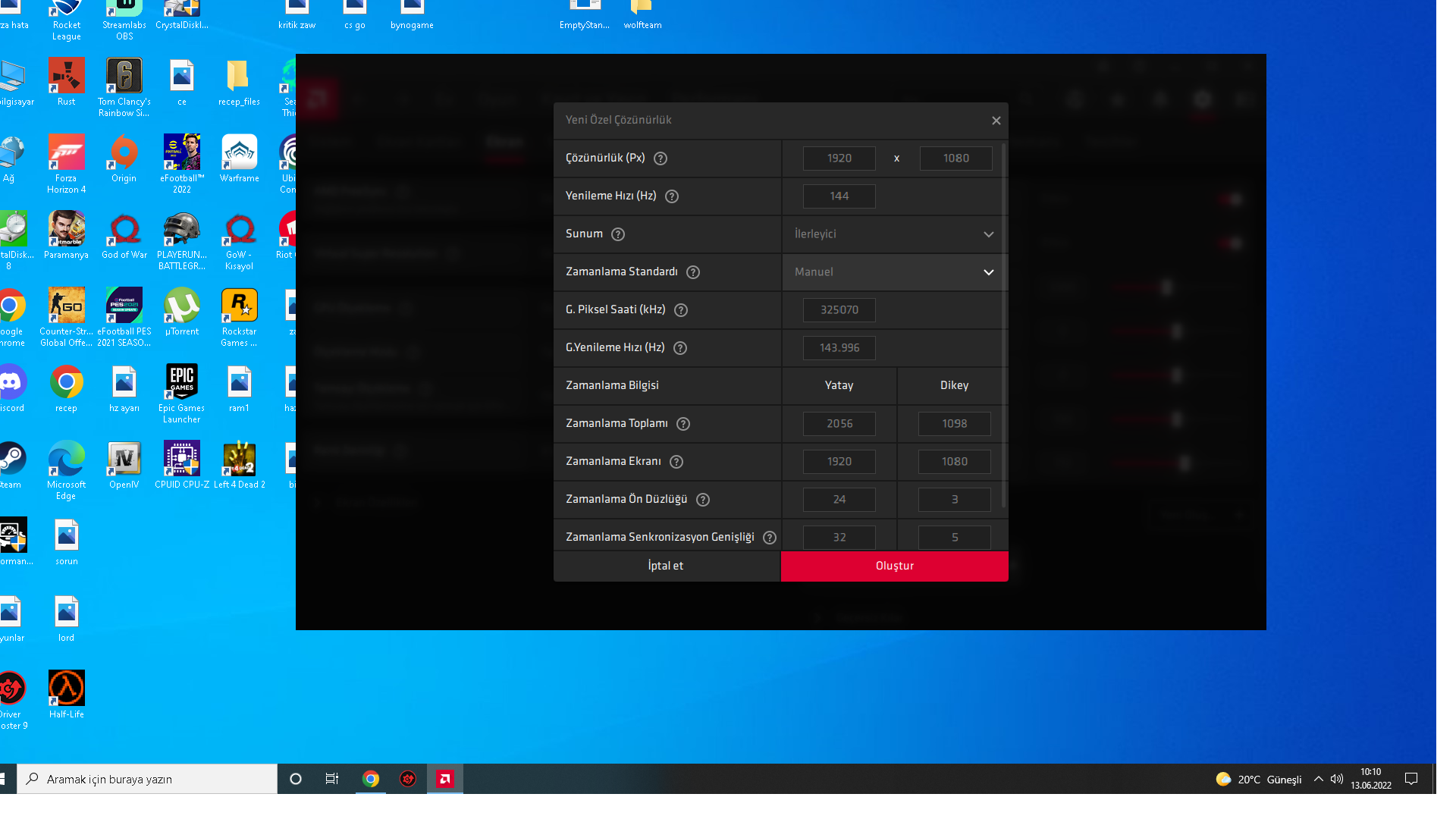1456x819 pixels.
Task: Open notification center from taskbar
Action: (1411, 779)
